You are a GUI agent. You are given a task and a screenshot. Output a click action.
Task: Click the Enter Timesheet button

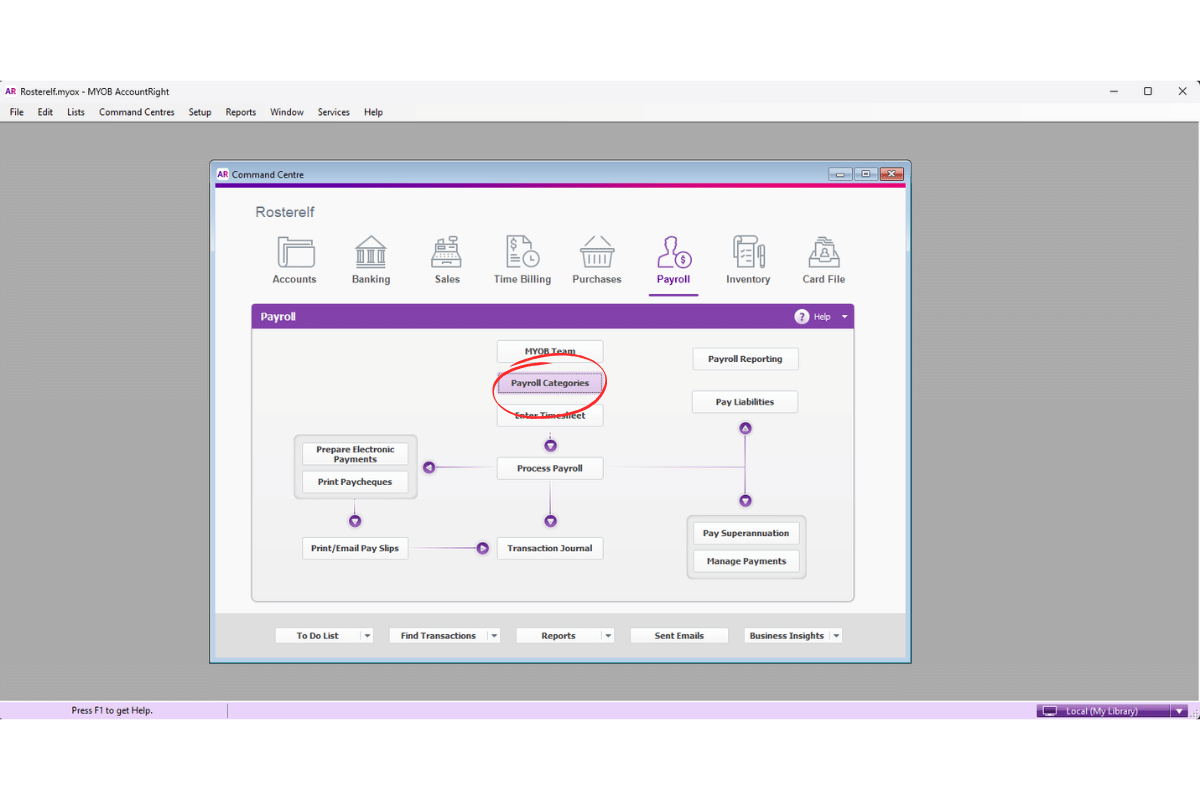[x=550, y=415]
